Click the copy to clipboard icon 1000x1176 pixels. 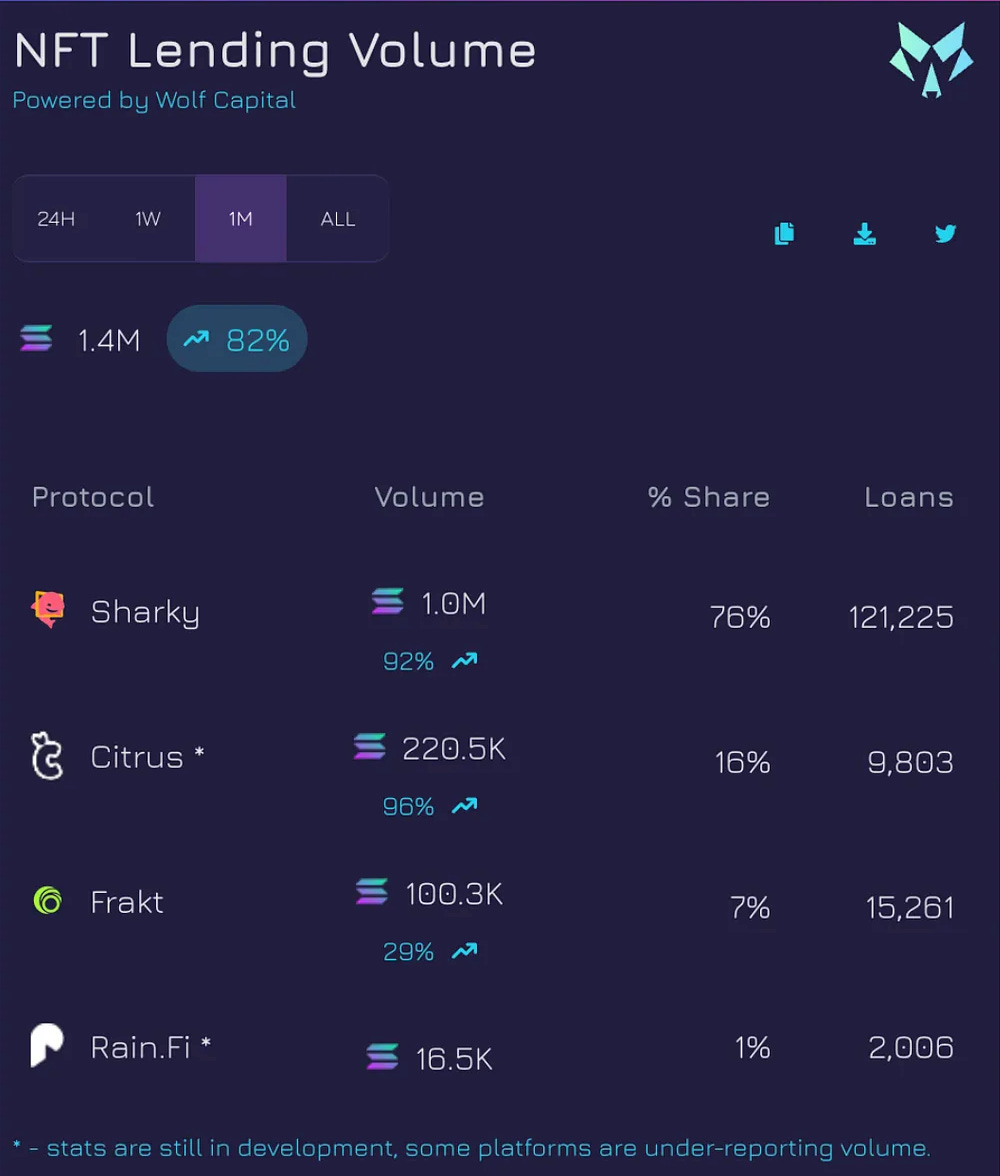point(785,234)
